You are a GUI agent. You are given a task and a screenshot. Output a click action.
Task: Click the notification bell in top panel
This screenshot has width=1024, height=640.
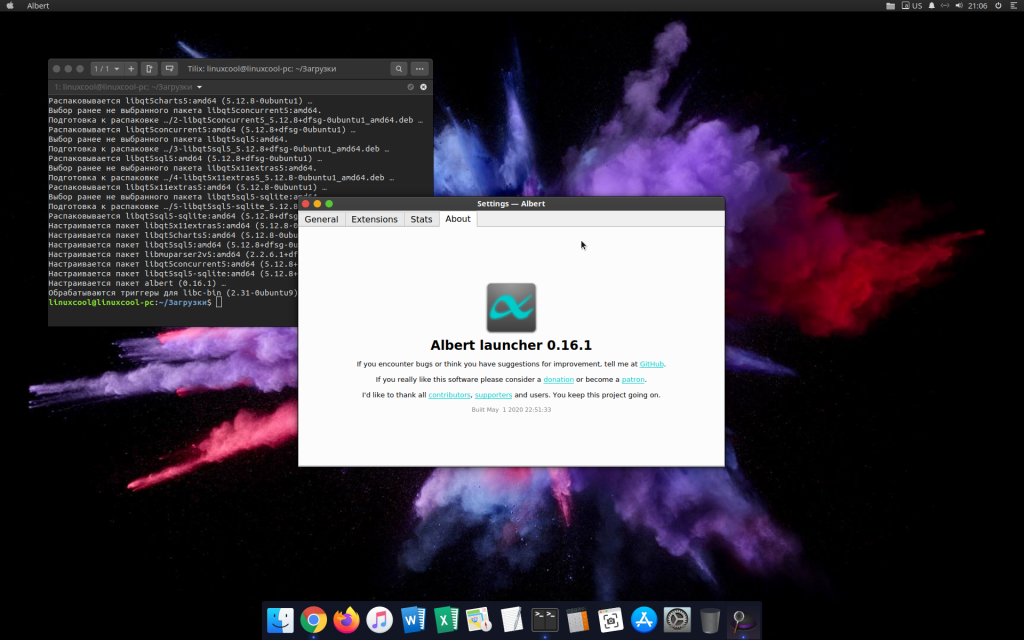point(931,6)
